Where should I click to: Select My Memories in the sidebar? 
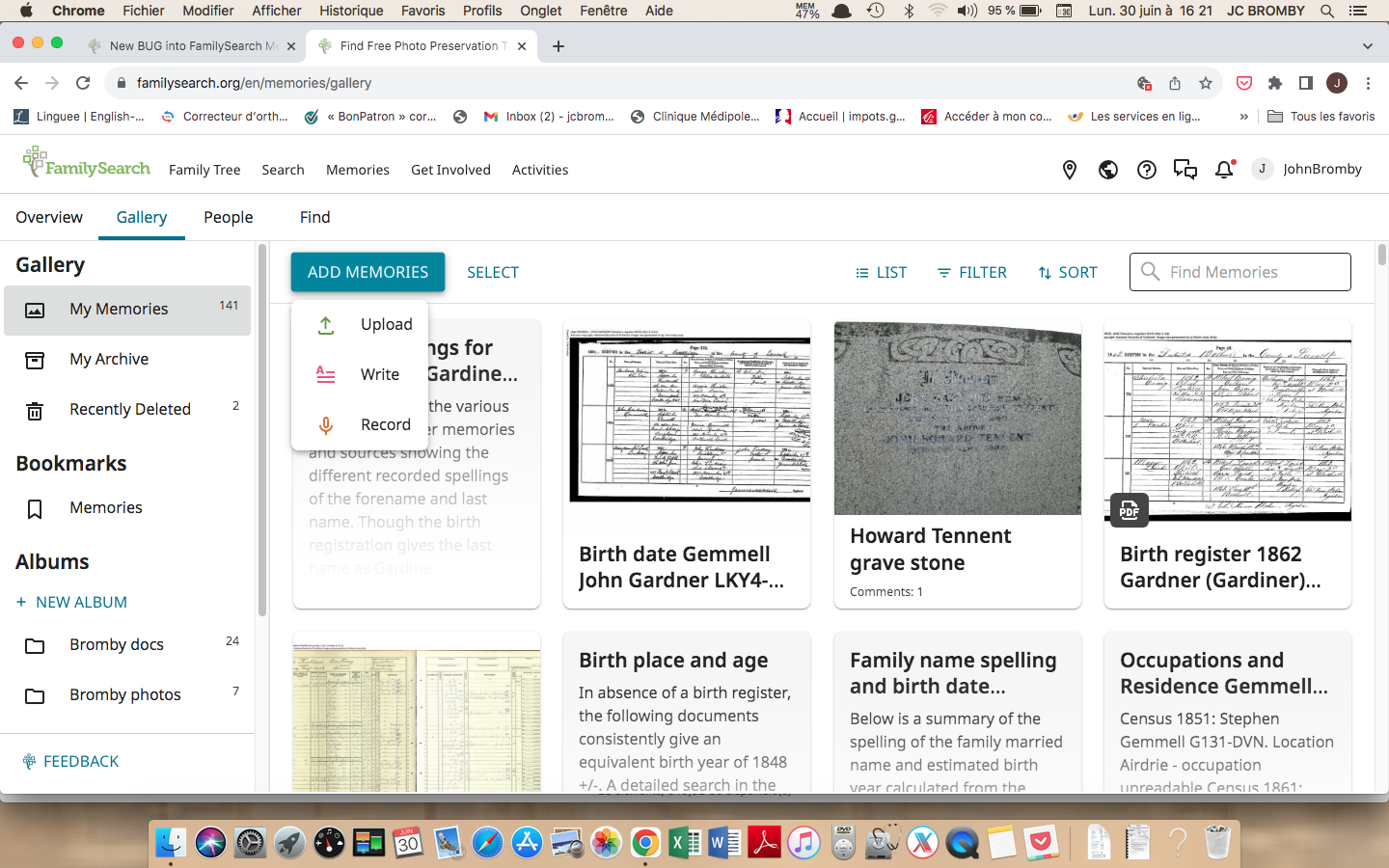coord(127,310)
